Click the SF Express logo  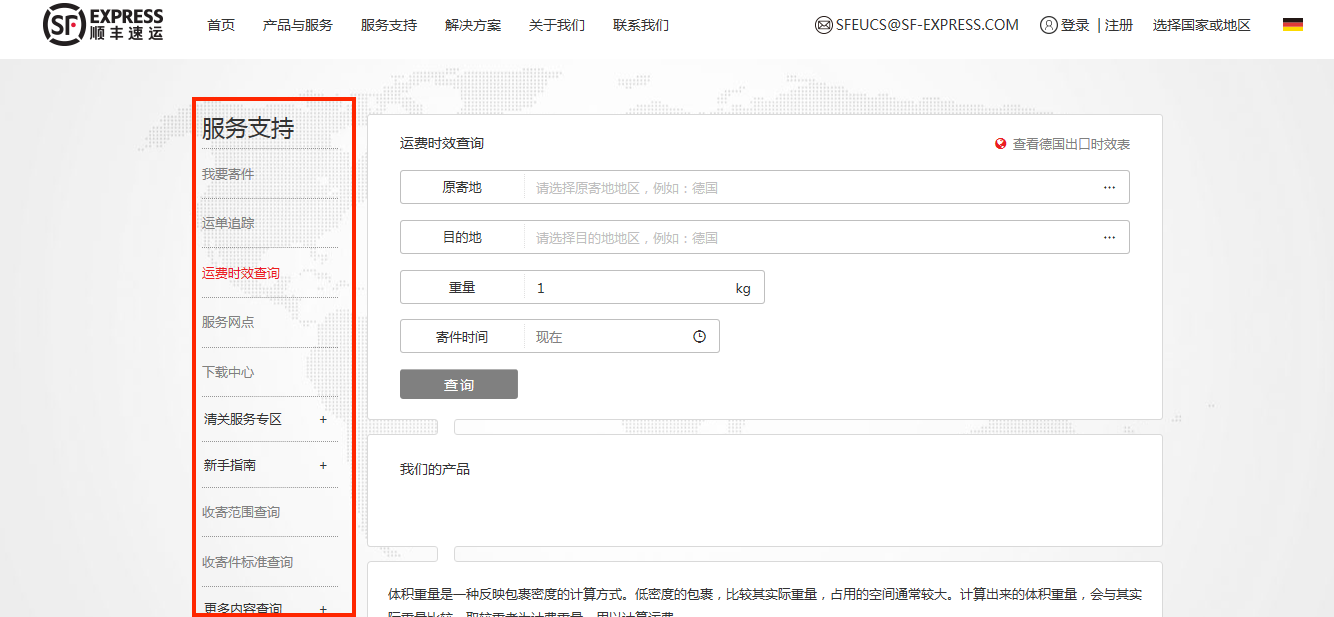pos(103,25)
